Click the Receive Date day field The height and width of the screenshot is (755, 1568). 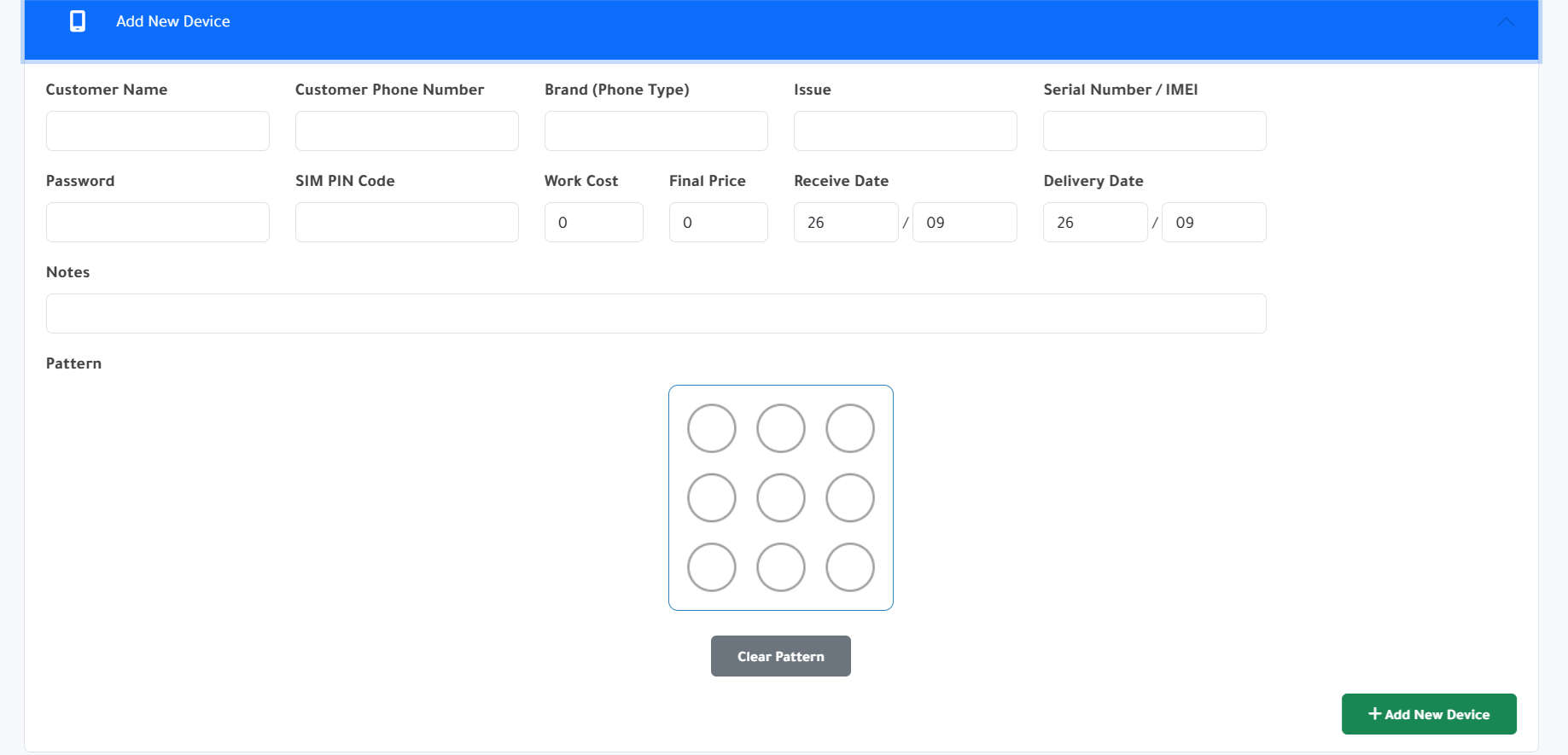click(x=845, y=223)
